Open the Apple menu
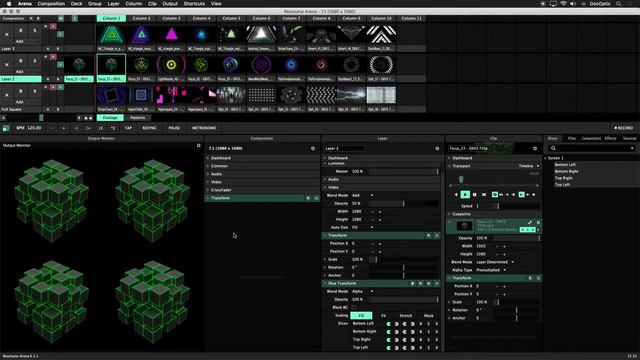The image size is (640, 360). 9,4
